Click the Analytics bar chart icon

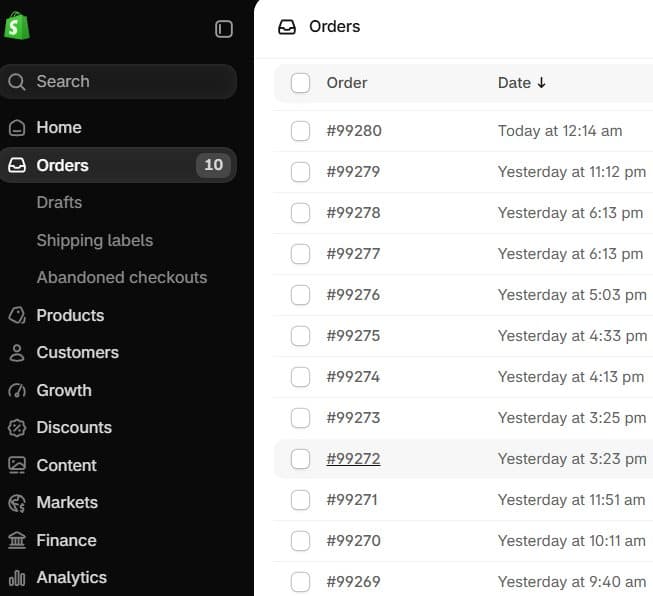pyautogui.click(x=17, y=578)
